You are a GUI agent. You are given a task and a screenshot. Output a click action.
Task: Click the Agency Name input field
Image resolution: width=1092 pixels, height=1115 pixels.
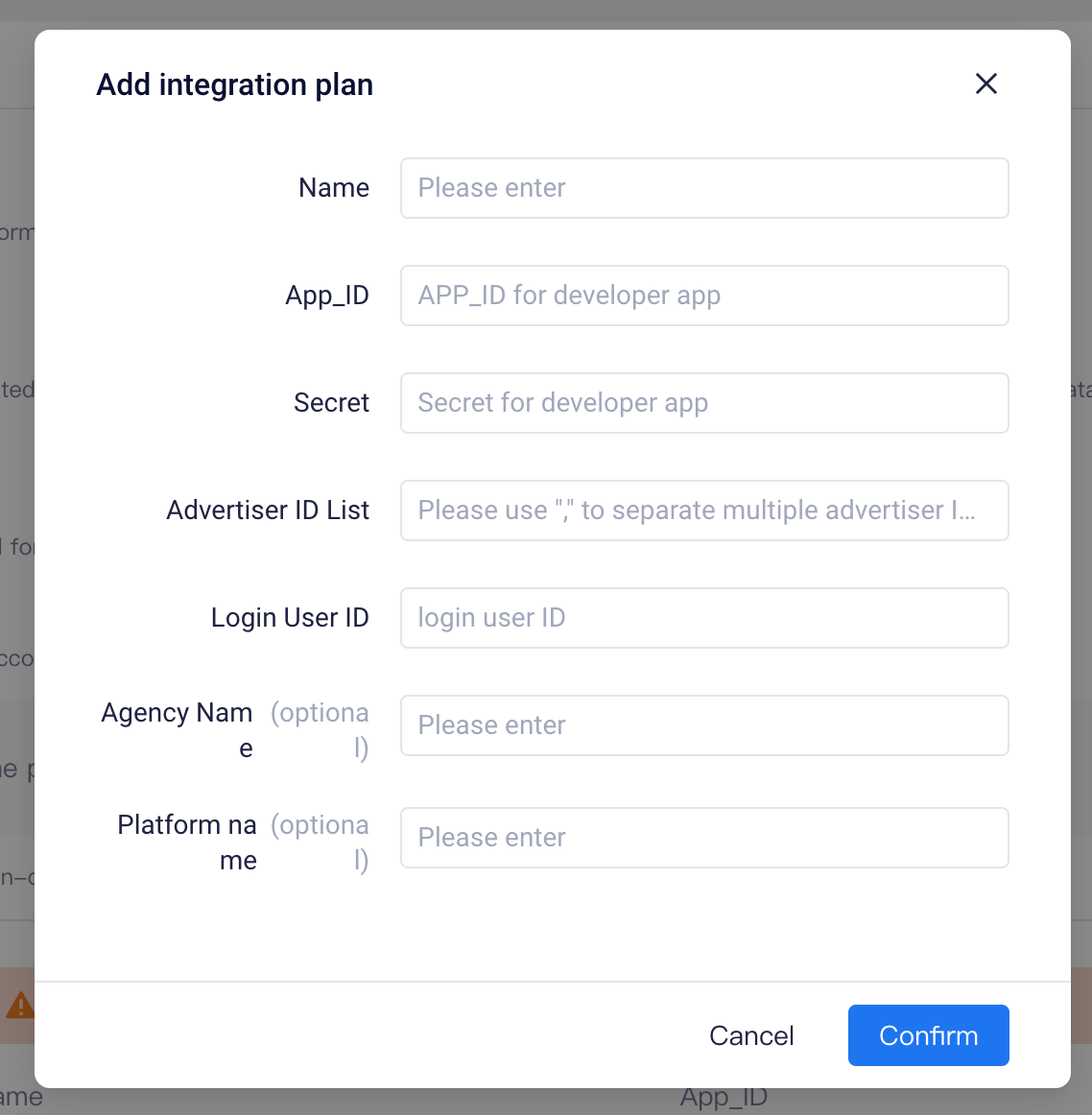pos(704,725)
